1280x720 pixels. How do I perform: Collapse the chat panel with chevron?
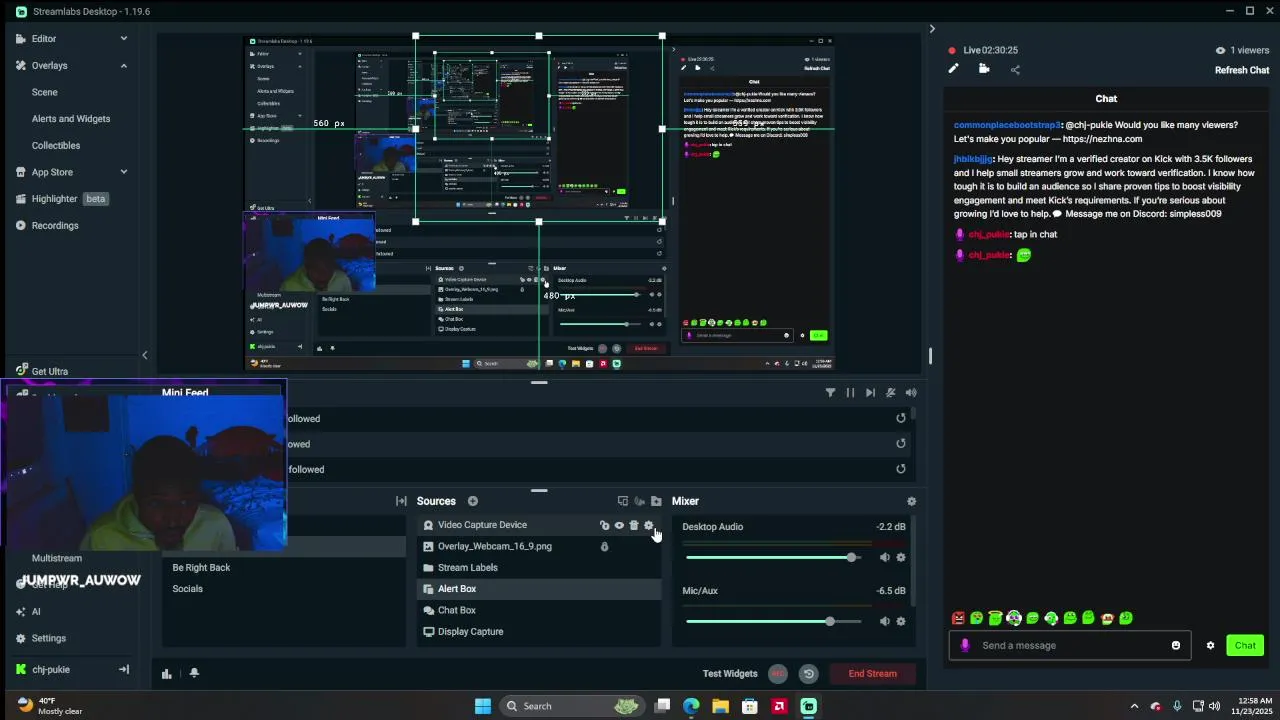coord(932,29)
